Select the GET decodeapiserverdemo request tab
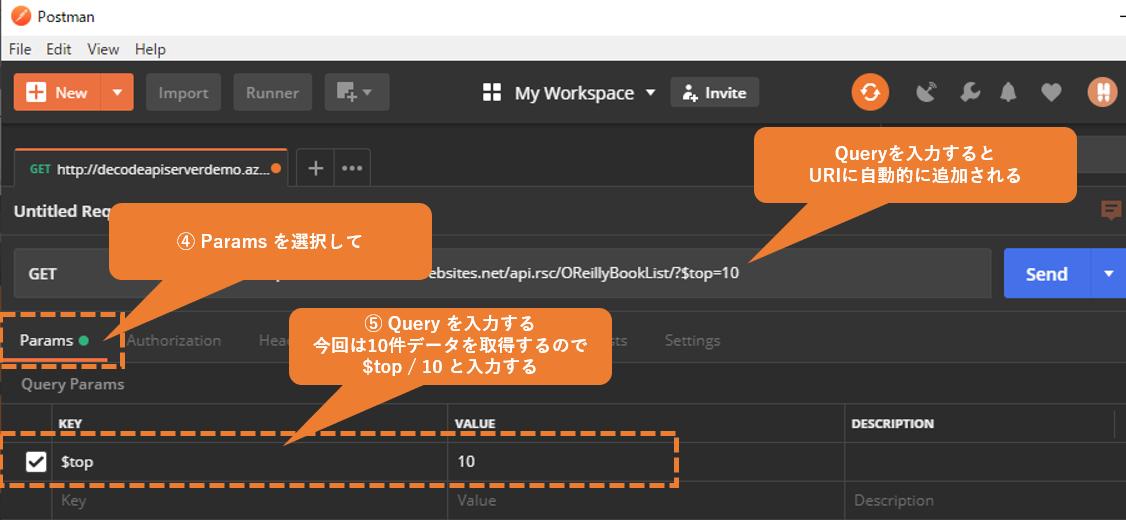The width and height of the screenshot is (1126, 520). [x=151, y=168]
